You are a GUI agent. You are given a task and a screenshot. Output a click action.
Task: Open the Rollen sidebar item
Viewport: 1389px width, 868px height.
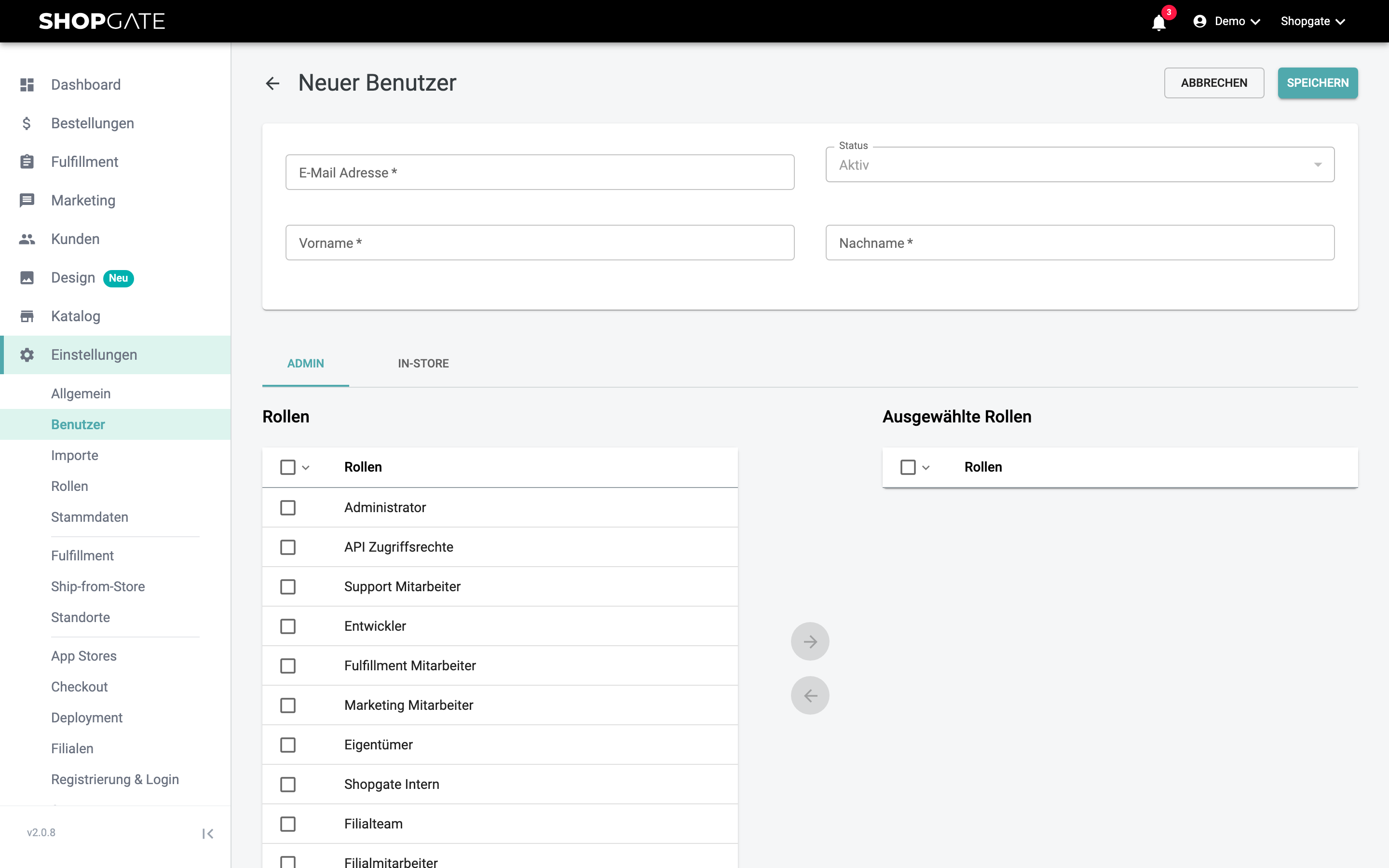click(x=69, y=486)
